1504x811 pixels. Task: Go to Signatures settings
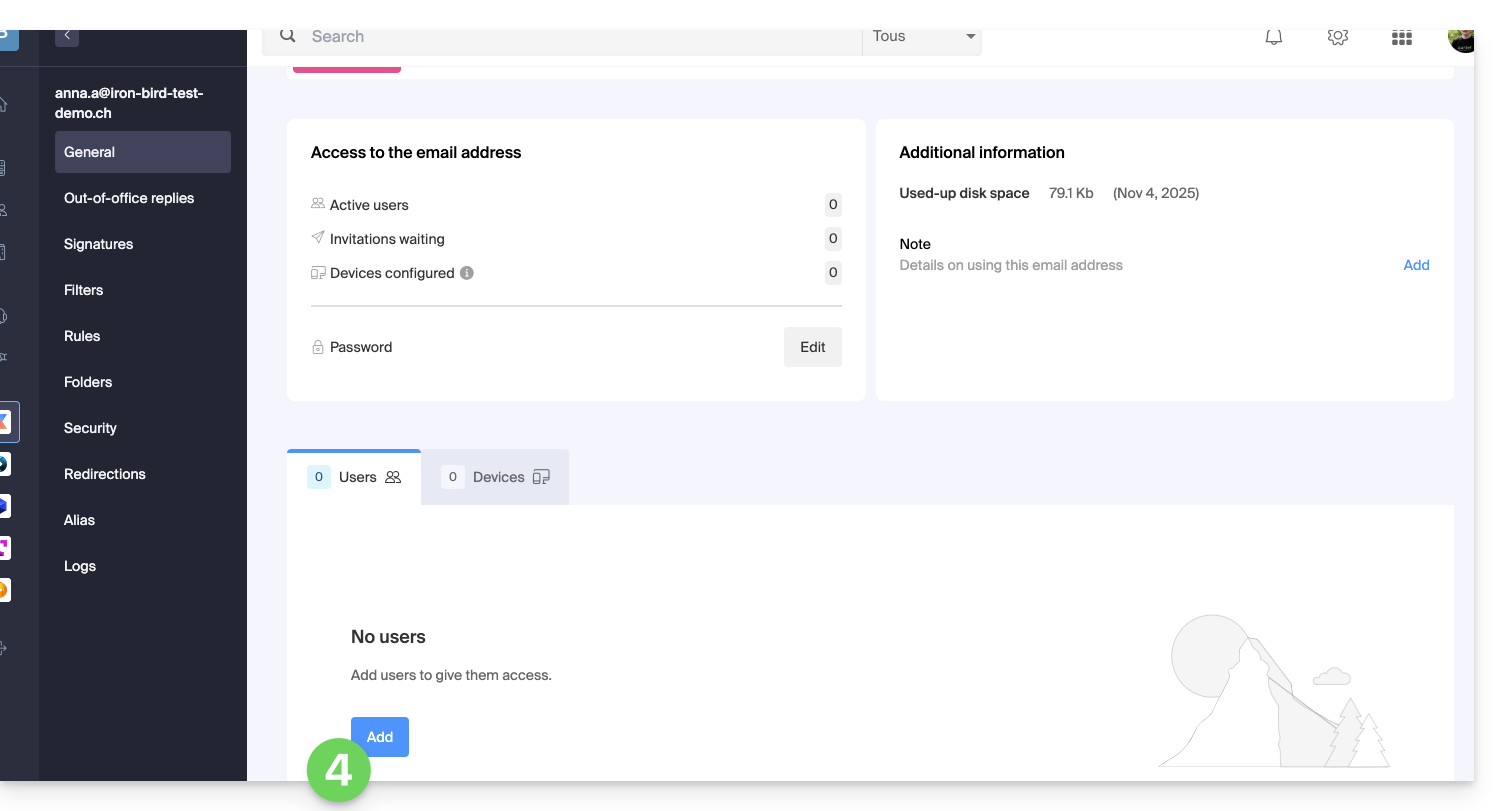[98, 244]
